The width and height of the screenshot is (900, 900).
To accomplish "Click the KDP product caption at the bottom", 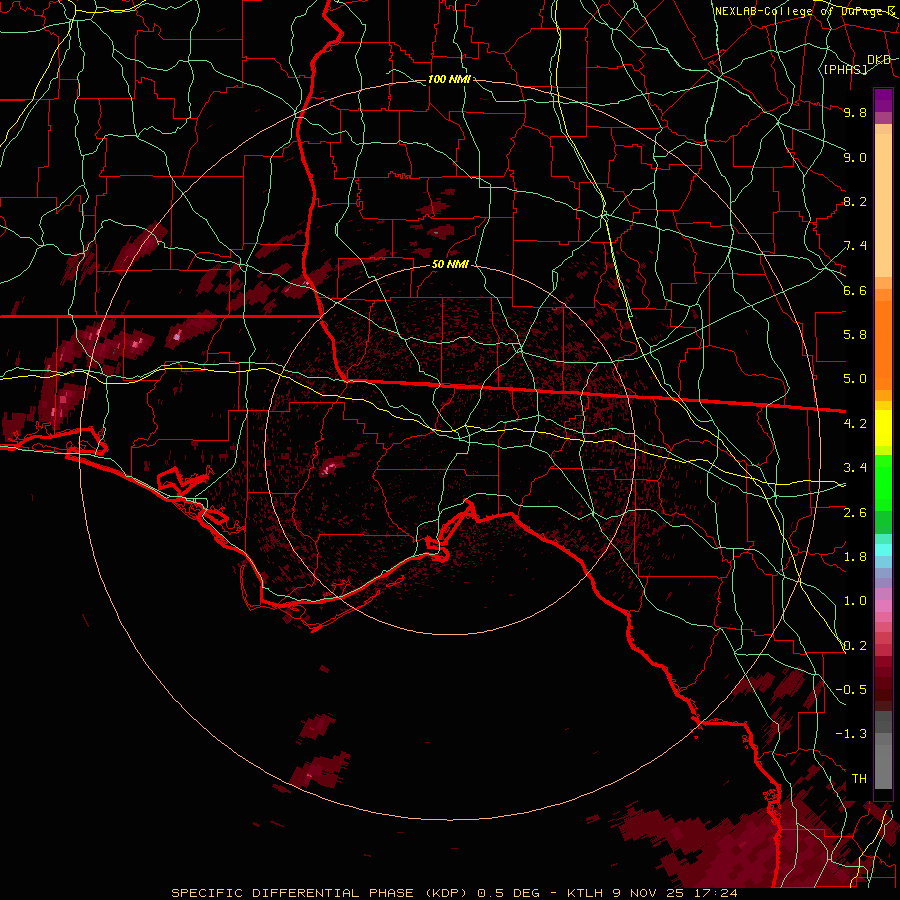I will (454, 893).
